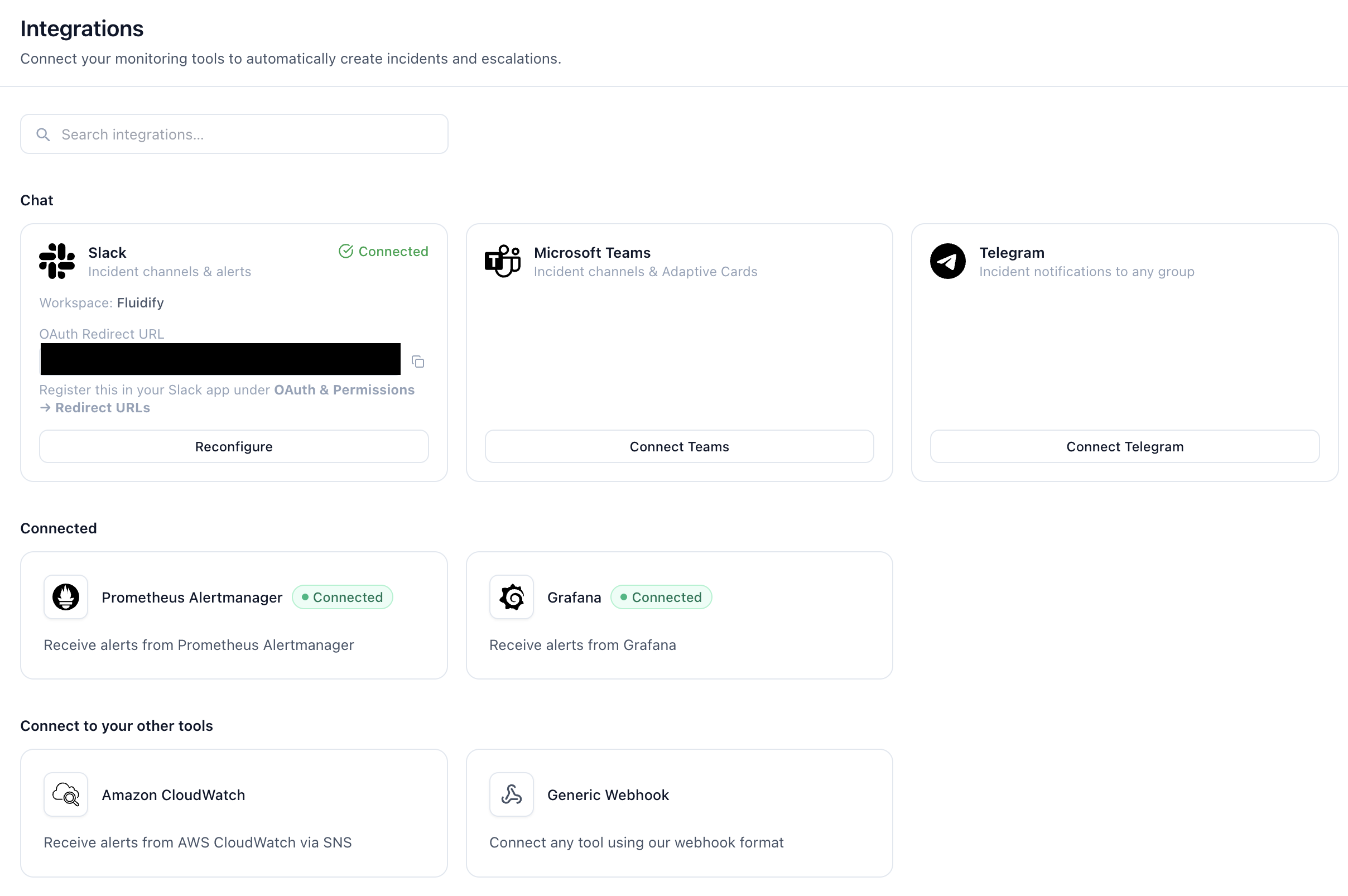
Task: Click the Telegram paper plane icon
Action: coord(947,261)
